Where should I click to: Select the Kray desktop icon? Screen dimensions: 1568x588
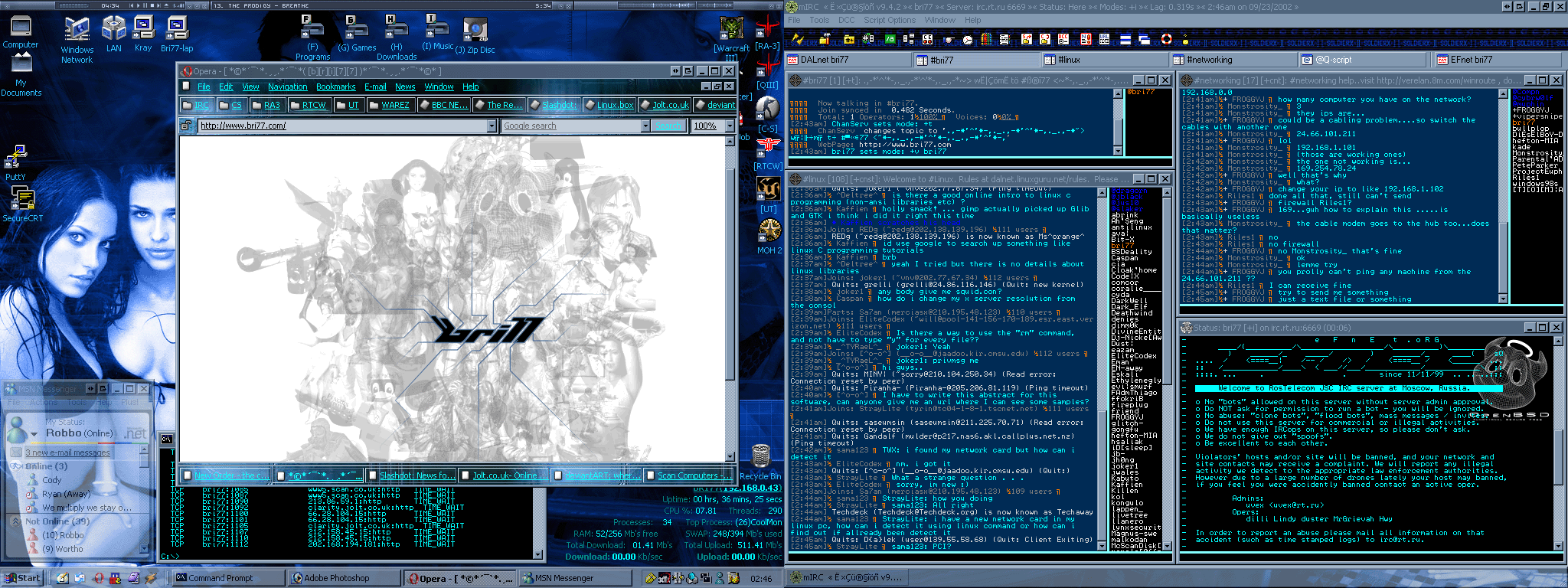click(143, 34)
